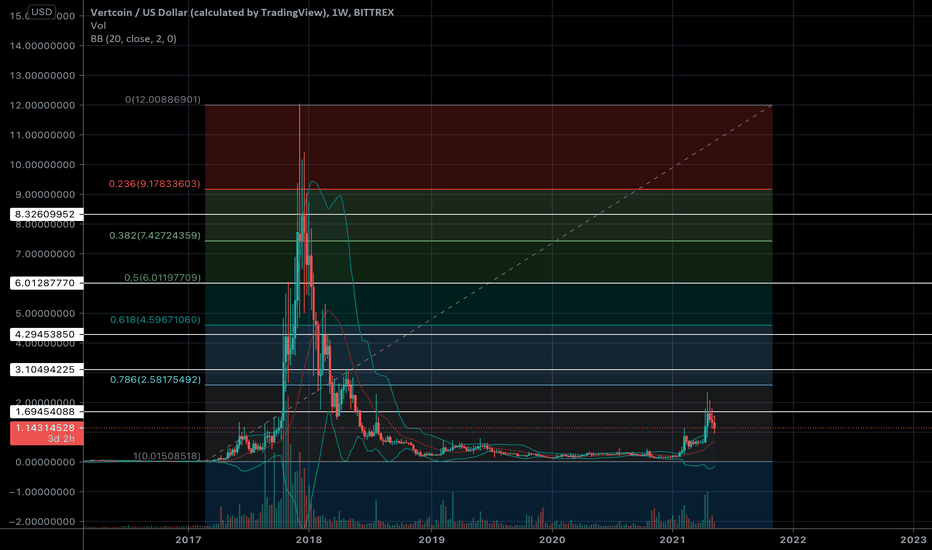The height and width of the screenshot is (550, 932).
Task: Click the Fibonacci 0.382(7.42724359) level label
Action: (155, 235)
